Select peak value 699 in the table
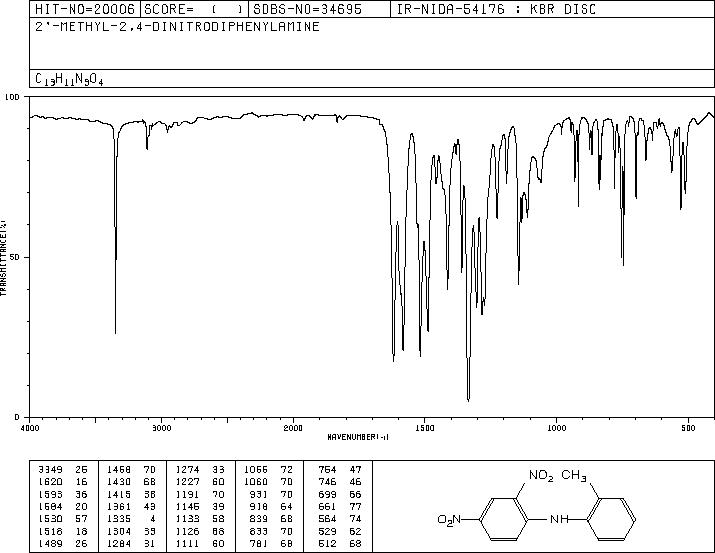 pyautogui.click(x=327, y=494)
